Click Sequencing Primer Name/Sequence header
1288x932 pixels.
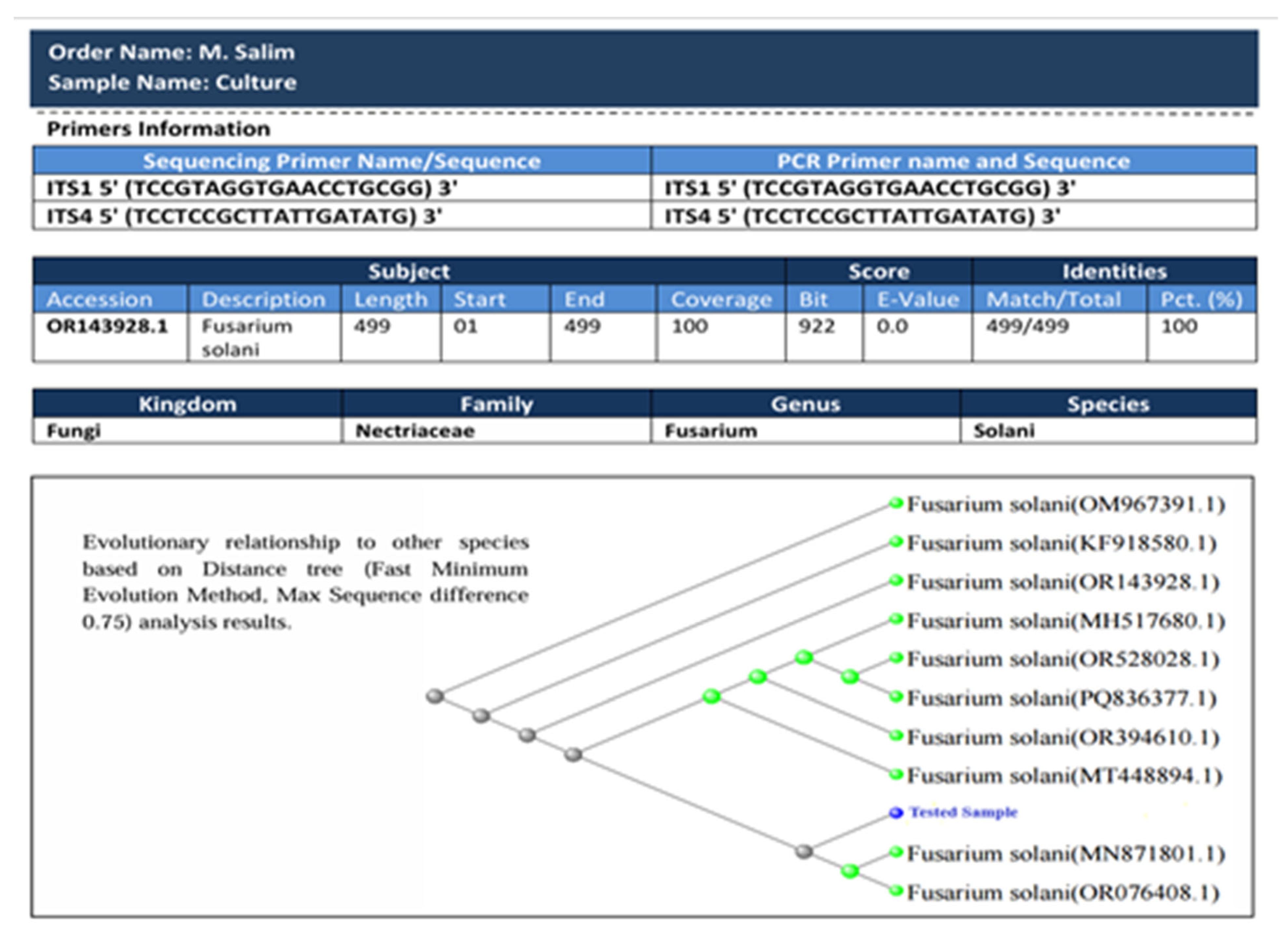tap(341, 161)
